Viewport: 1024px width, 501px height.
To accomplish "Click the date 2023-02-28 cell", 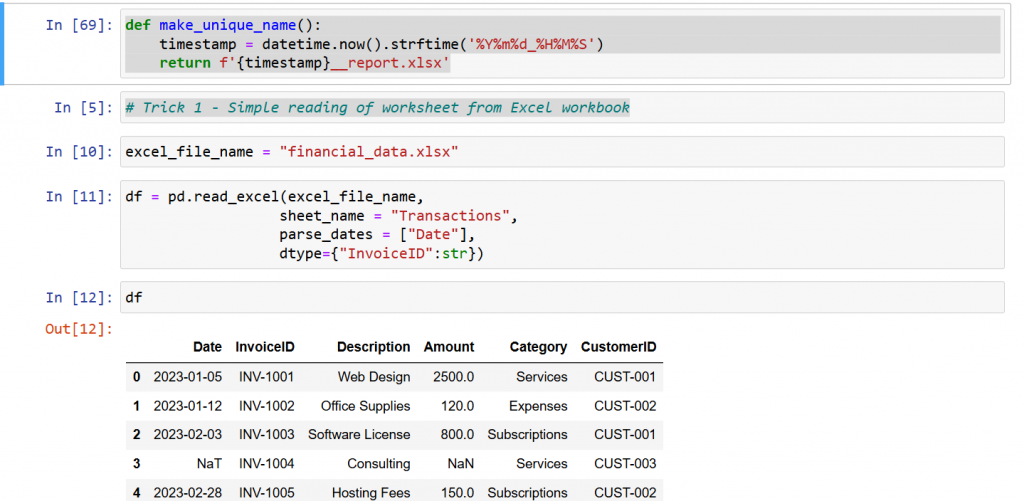I will tap(188, 493).
